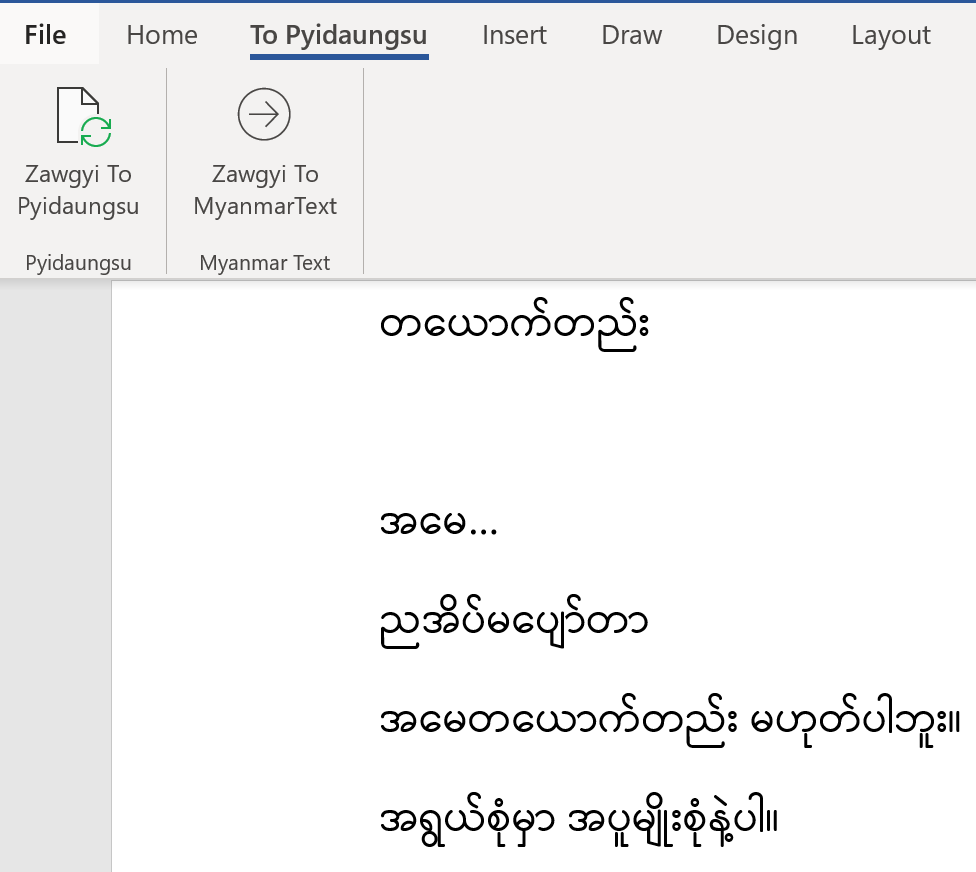Select the Layout ribbon tab
Screen dimensions: 976x872
tap(890, 33)
